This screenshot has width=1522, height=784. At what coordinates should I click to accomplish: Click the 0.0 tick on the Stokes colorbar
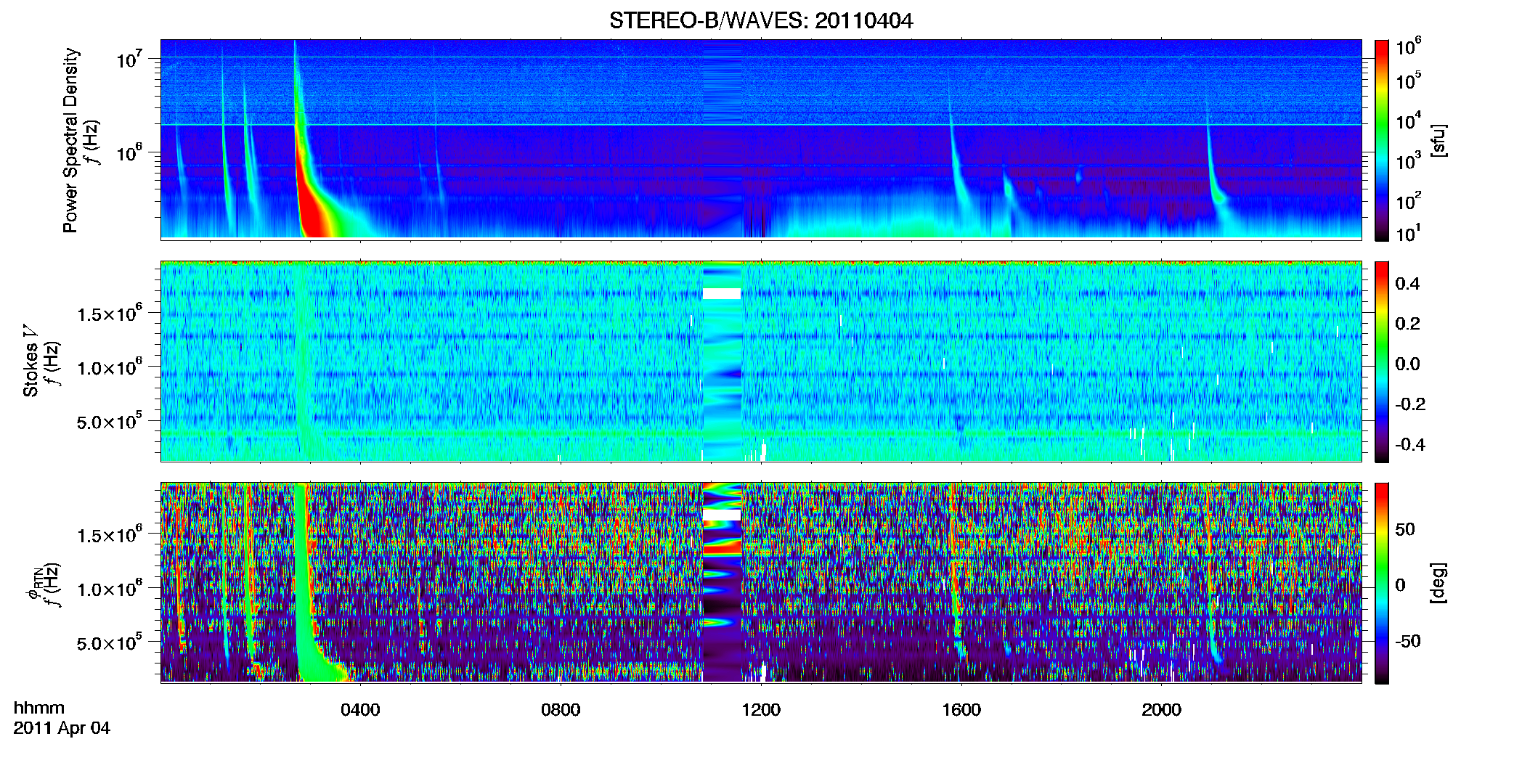(1407, 364)
